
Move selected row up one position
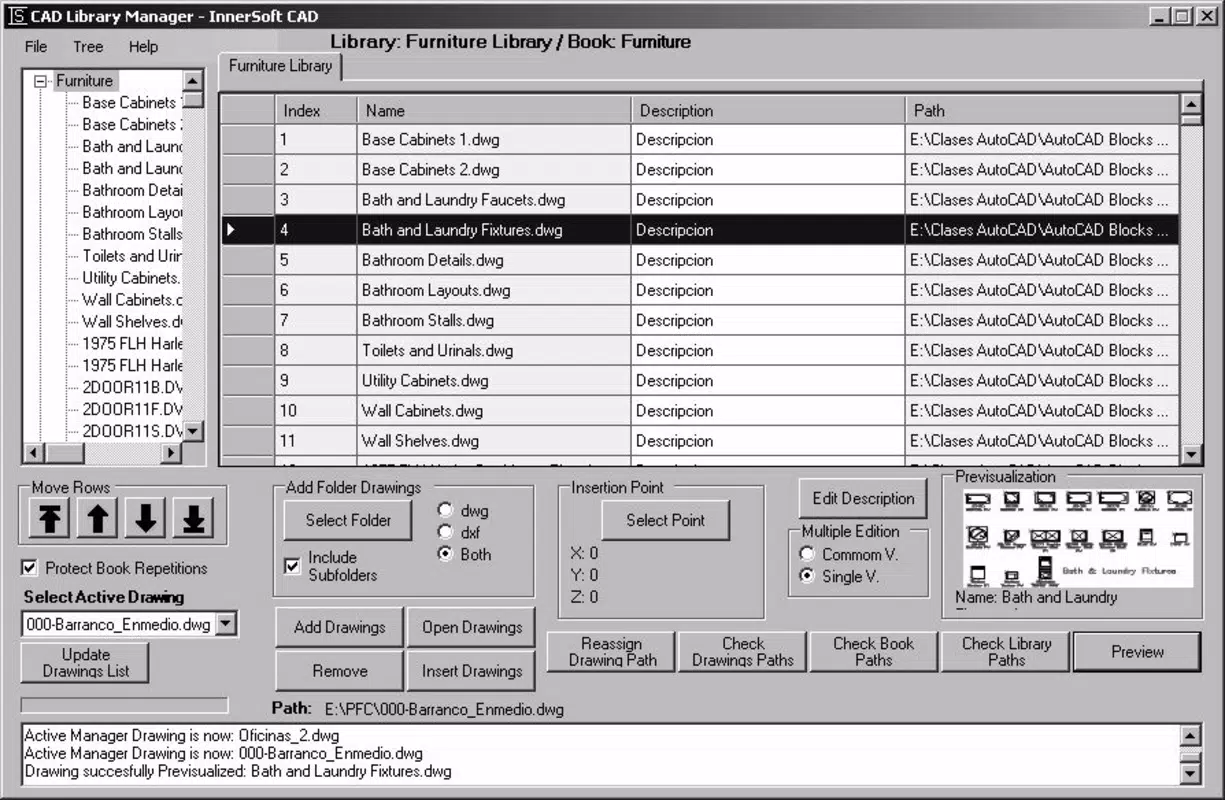click(x=97, y=518)
